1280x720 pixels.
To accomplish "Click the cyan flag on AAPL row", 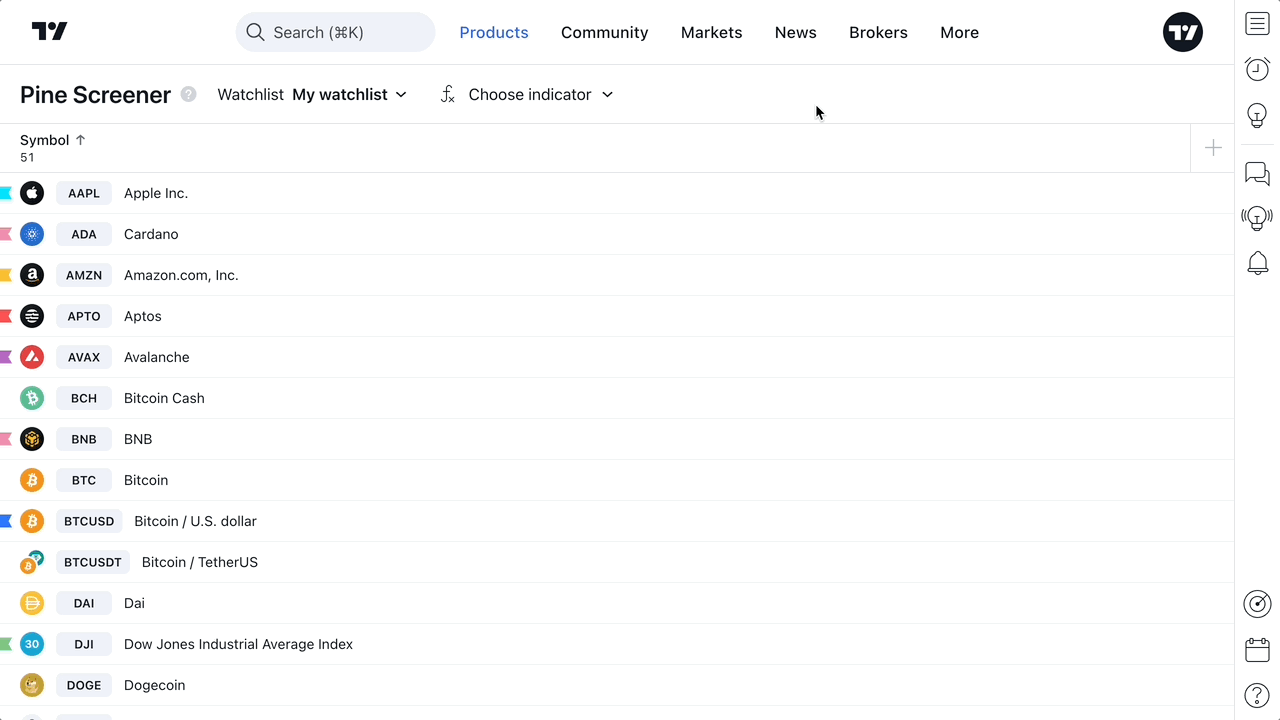I will [6, 193].
